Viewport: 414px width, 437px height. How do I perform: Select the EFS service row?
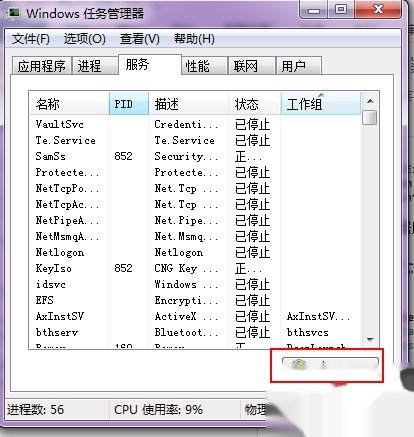point(195,300)
